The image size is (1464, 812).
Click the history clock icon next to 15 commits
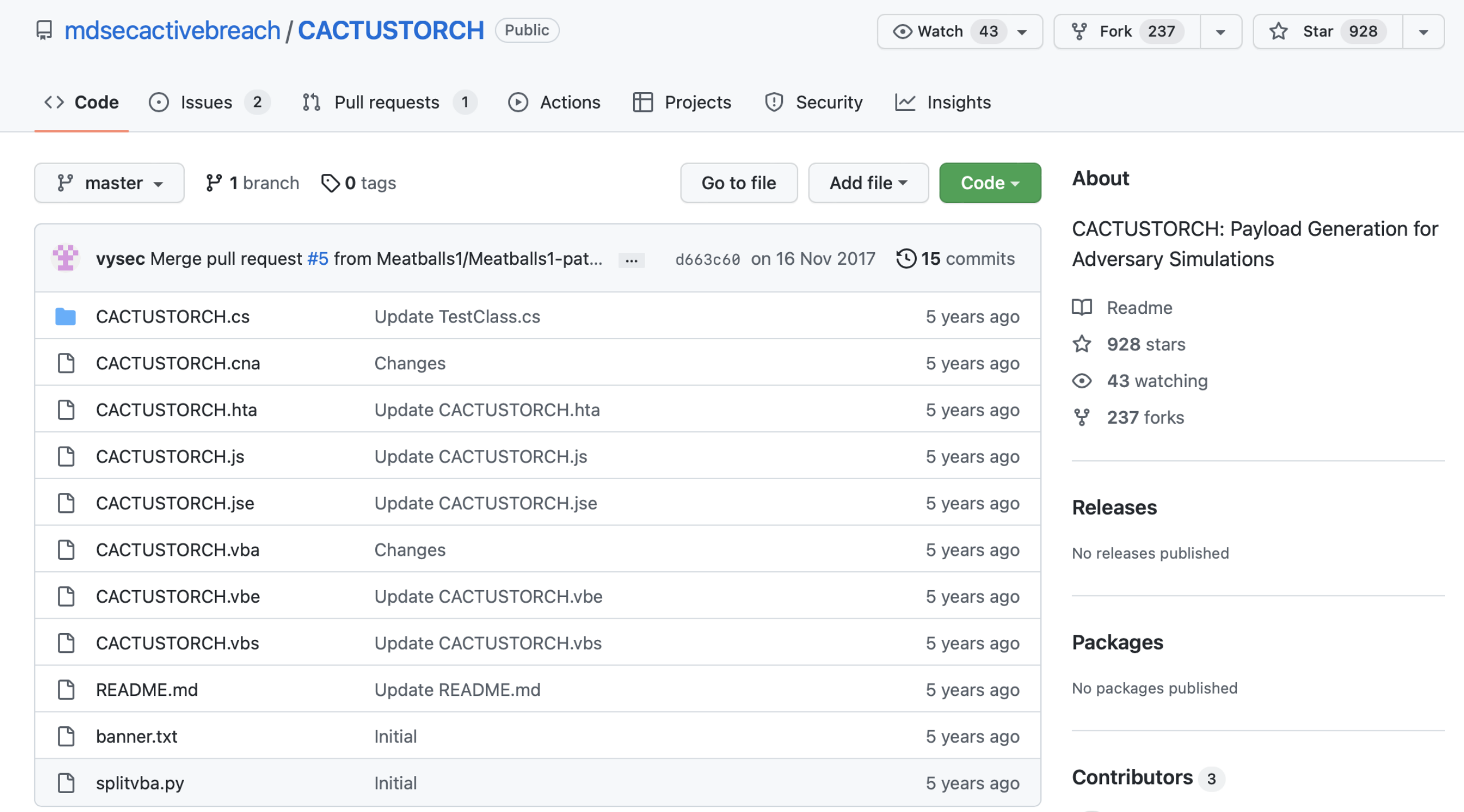(x=906, y=258)
